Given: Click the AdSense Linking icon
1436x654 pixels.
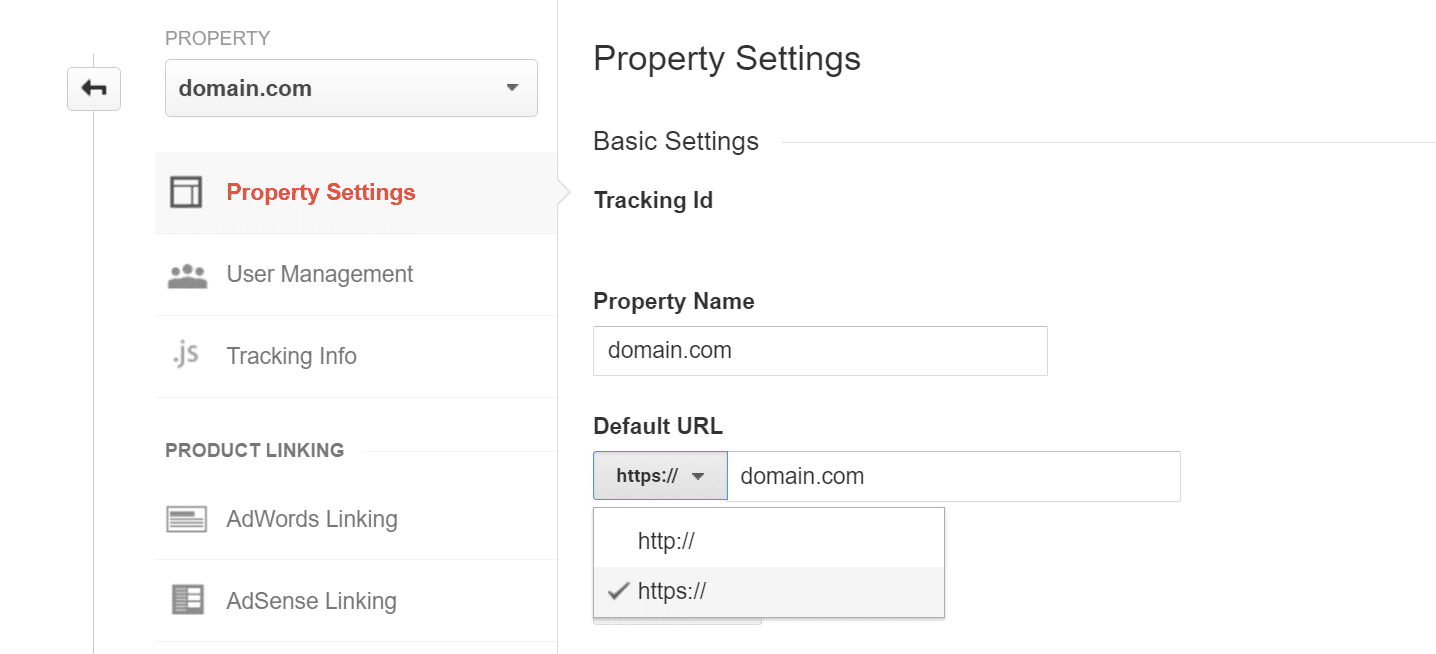Looking at the screenshot, I should [186, 600].
